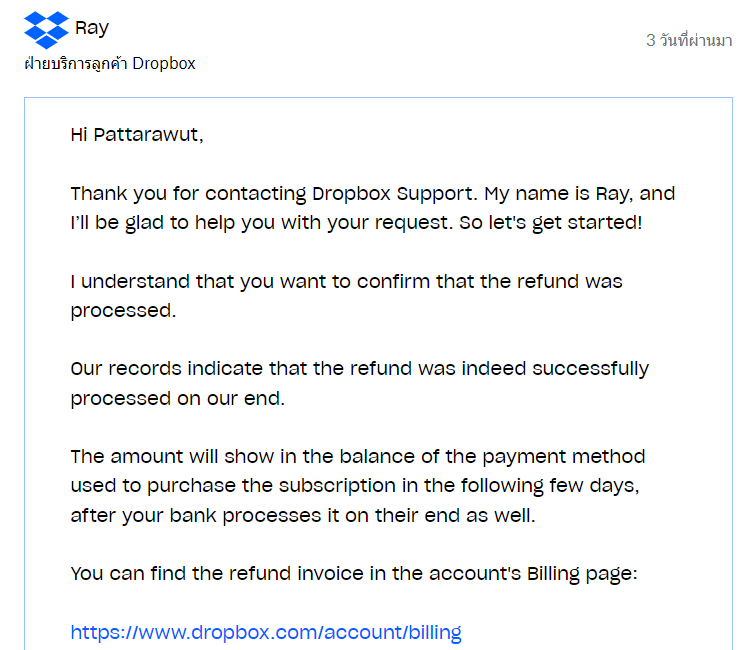The width and height of the screenshot is (745, 650).
Task: Click the ฝ่ายบริการลูกค้า Dropbox label
Action: pyautogui.click(x=110, y=63)
